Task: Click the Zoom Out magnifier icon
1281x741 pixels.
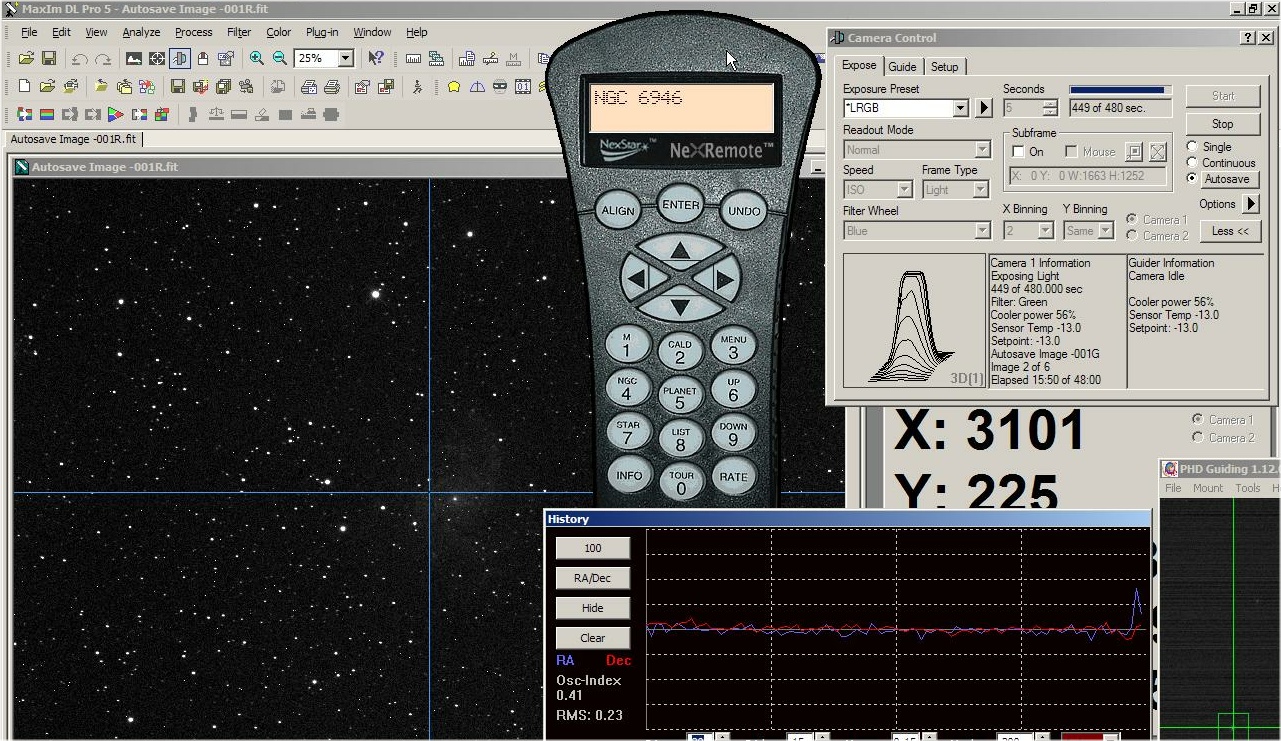Action: [x=280, y=59]
